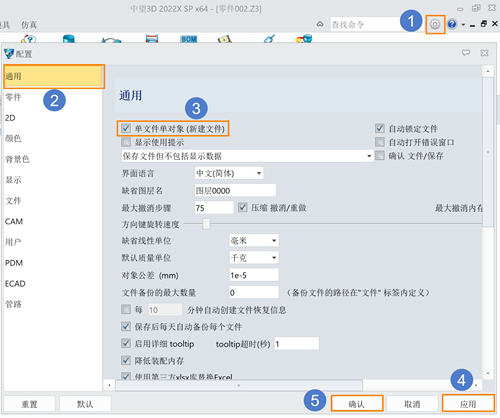Image resolution: width=500 pixels, height=418 pixels.
Task: Open the 界面语言 dropdown
Action: click(229, 173)
